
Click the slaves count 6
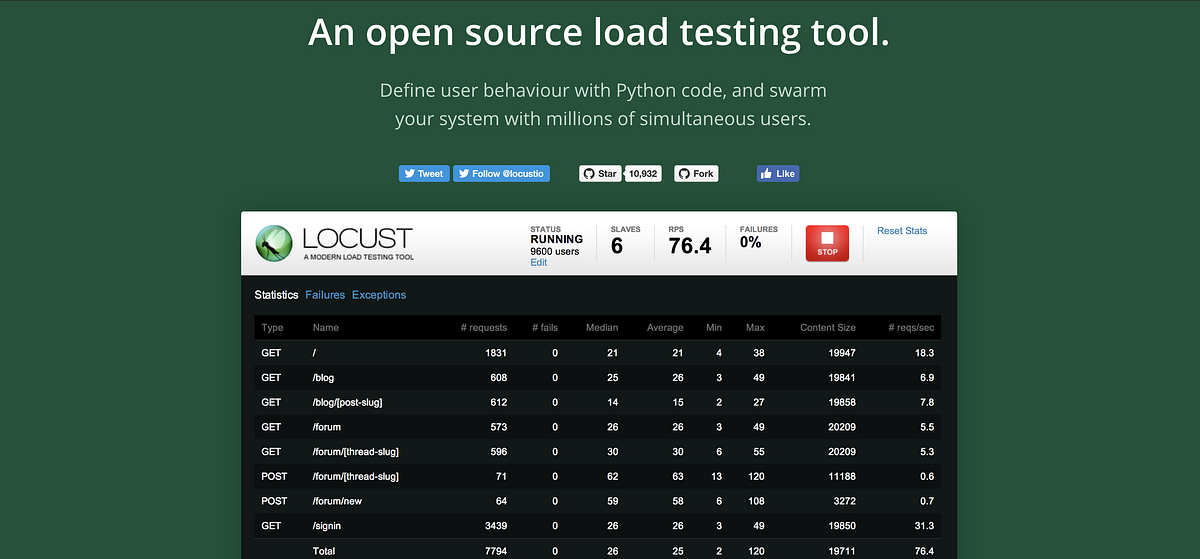(617, 246)
